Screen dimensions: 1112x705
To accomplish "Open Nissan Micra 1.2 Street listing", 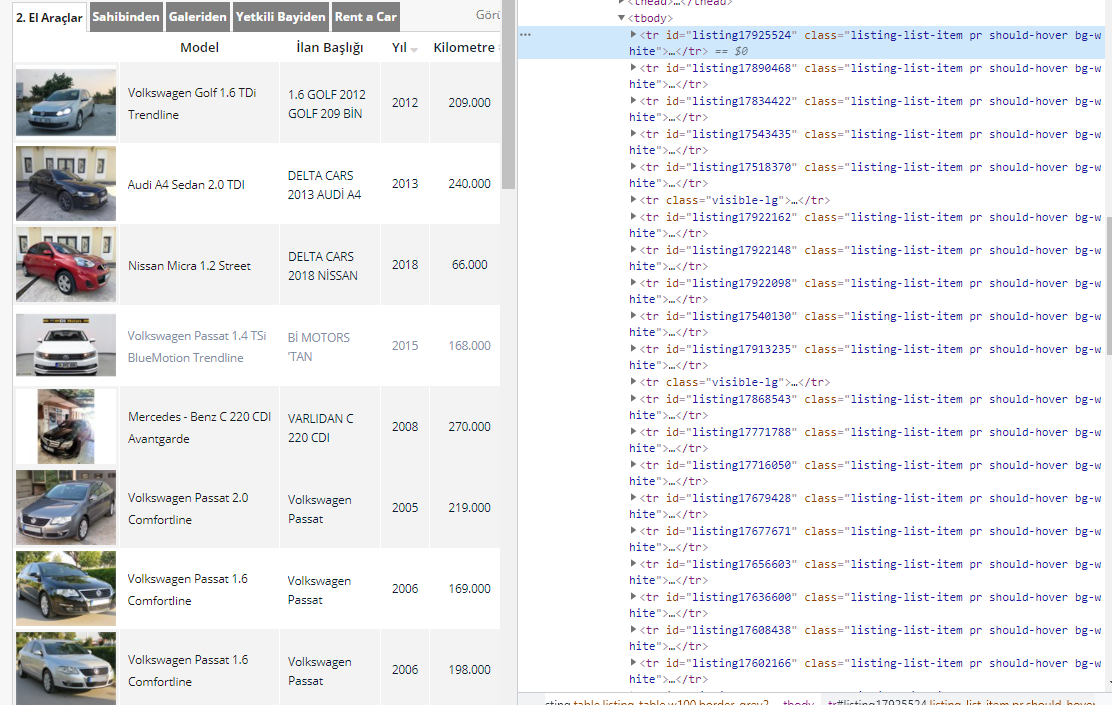I will [189, 265].
